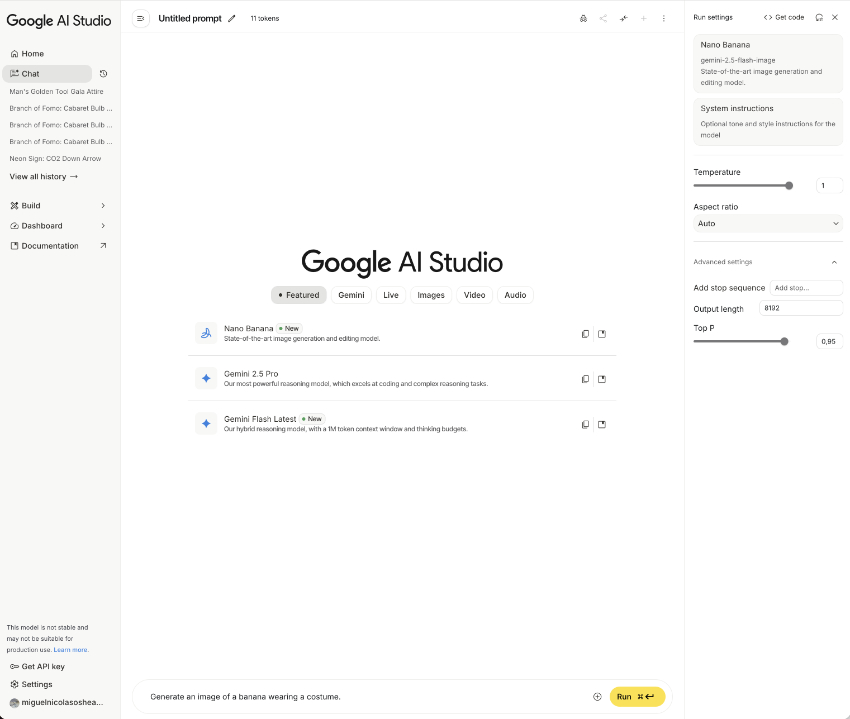Click the Output length input field
Image resolution: width=850 pixels, height=719 pixels.
point(800,309)
